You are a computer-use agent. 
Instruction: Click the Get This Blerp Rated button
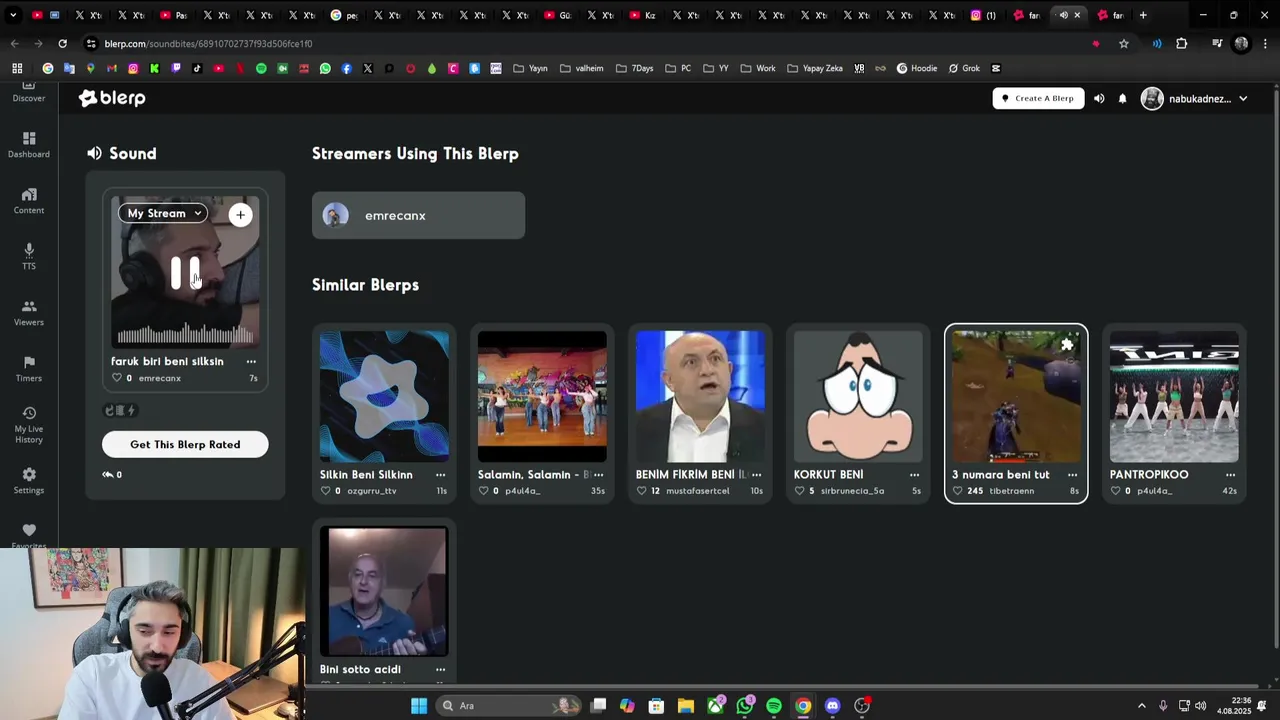185,444
